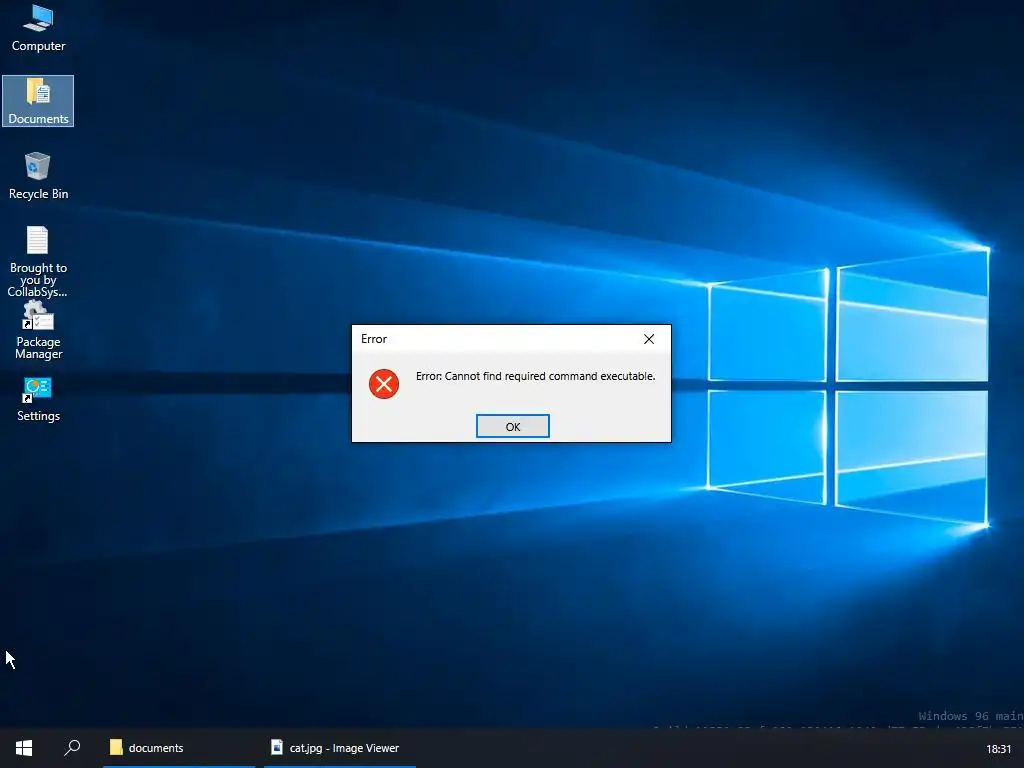Click the Error dialog title bar text

tap(374, 339)
